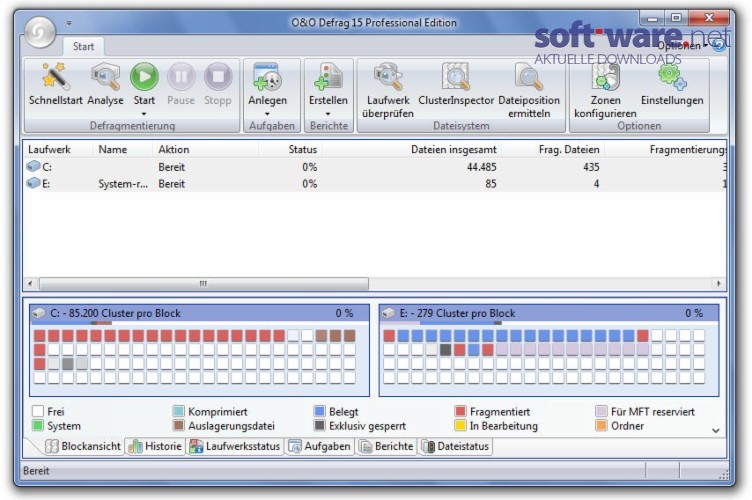Switch to the Aufgaben tab
The height and width of the screenshot is (500, 752).
point(319,446)
